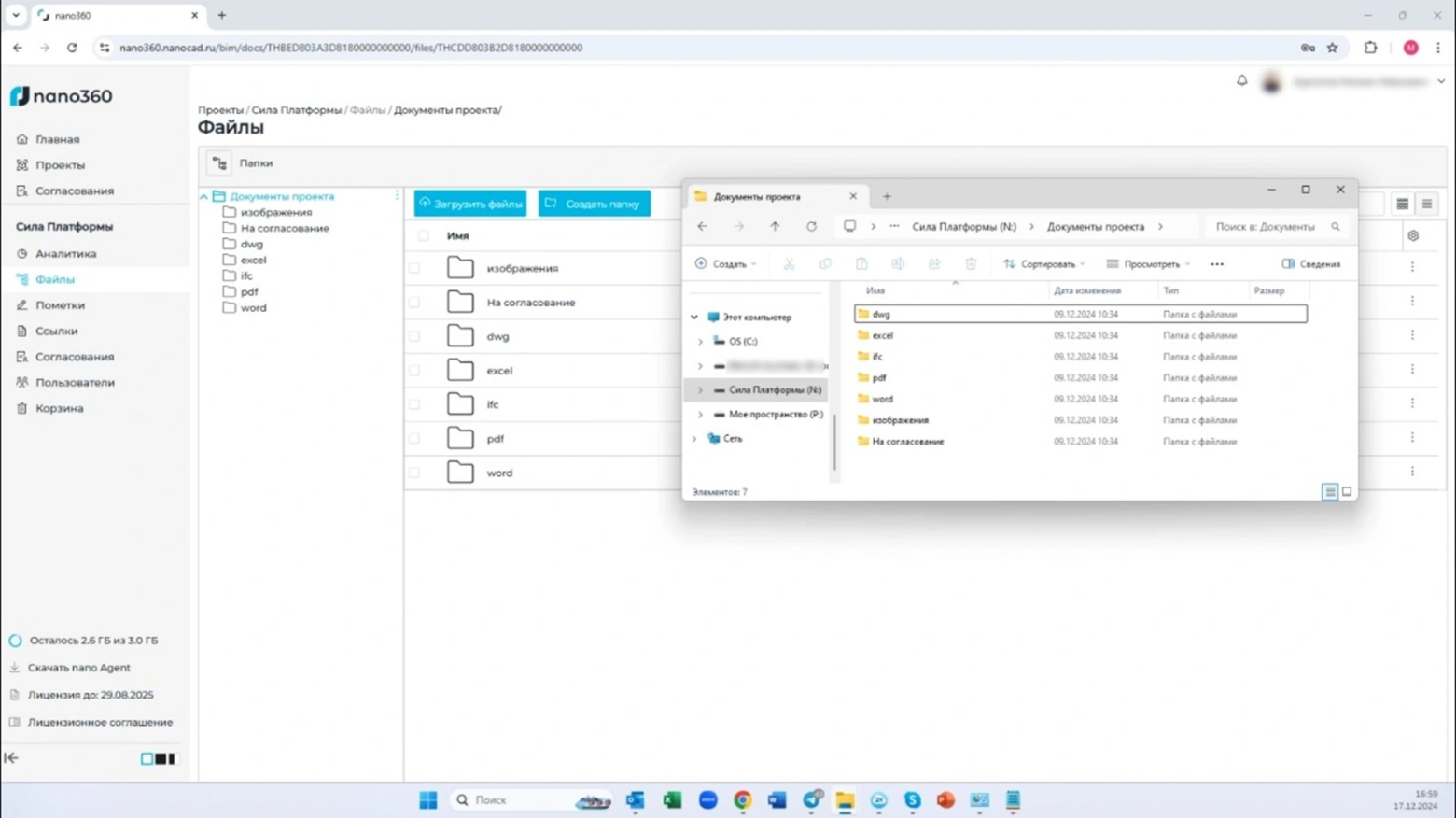The width and height of the screenshot is (1456, 819).
Task: Open the table settings gear icon
Action: point(1413,236)
